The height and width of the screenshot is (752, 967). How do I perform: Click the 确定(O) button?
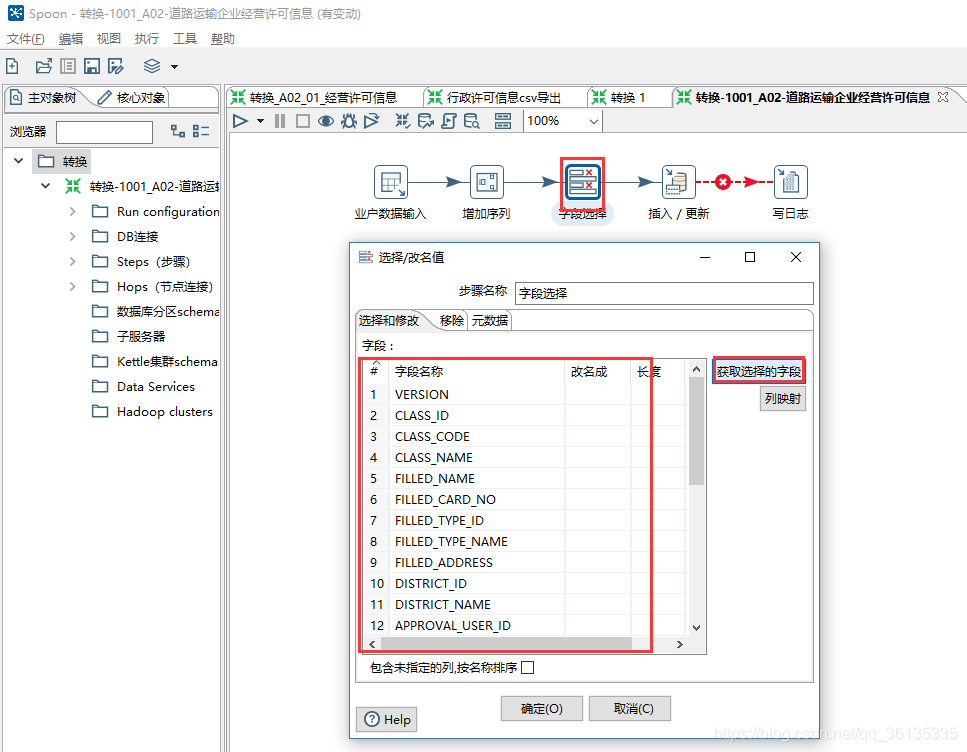pyautogui.click(x=541, y=708)
